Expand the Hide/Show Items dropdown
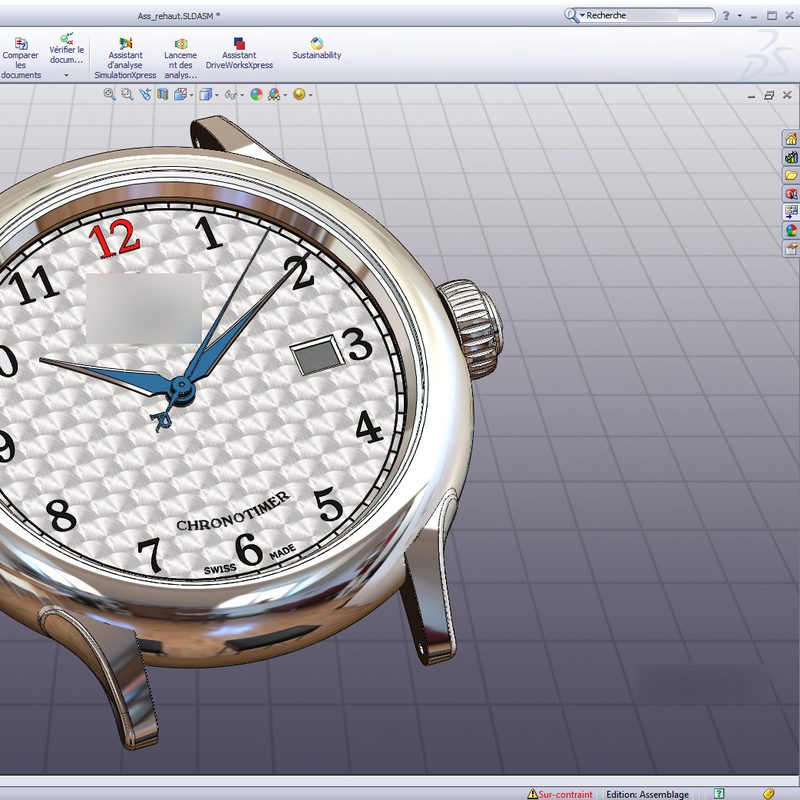 [242, 95]
